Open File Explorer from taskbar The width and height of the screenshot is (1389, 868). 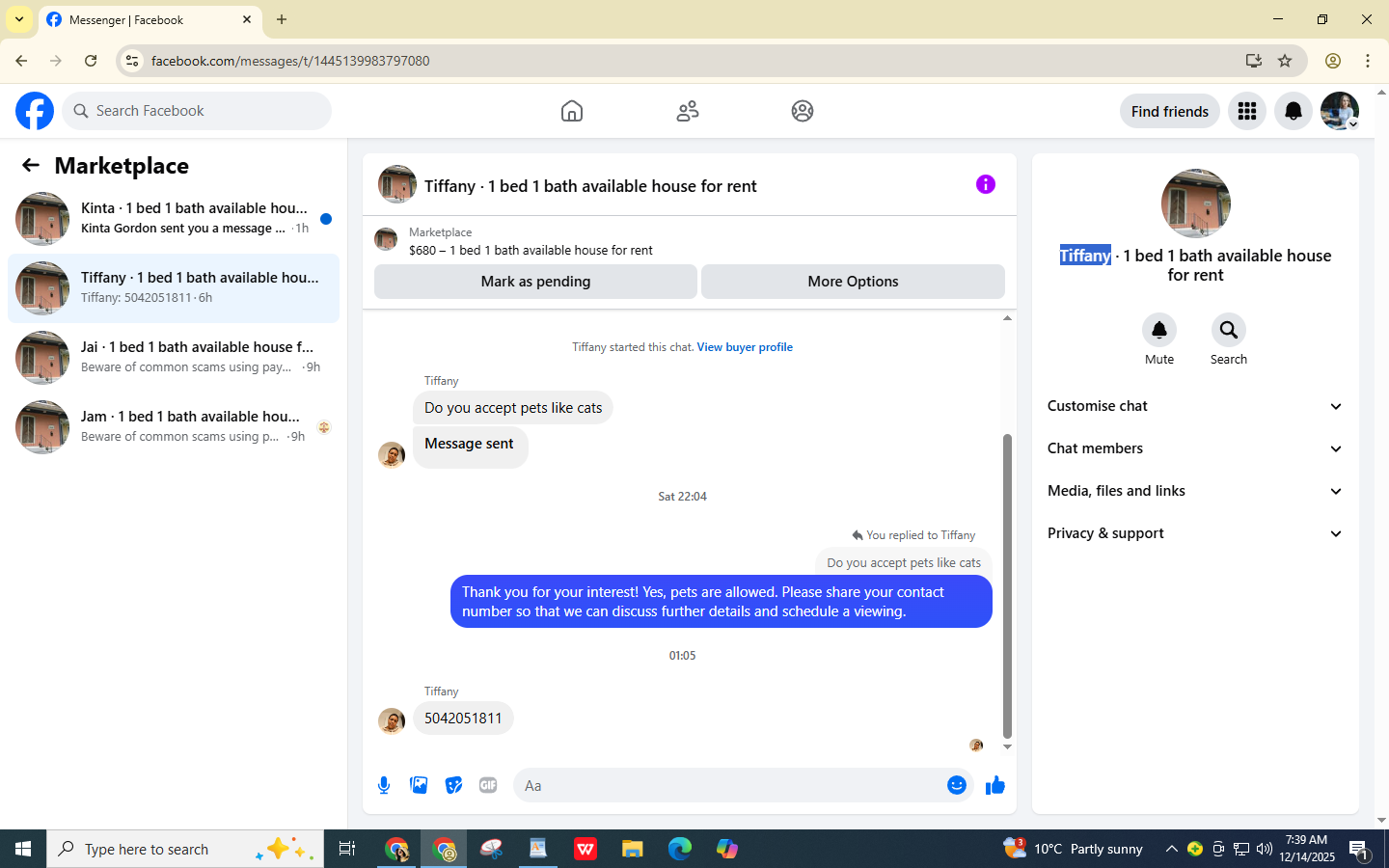[632, 849]
